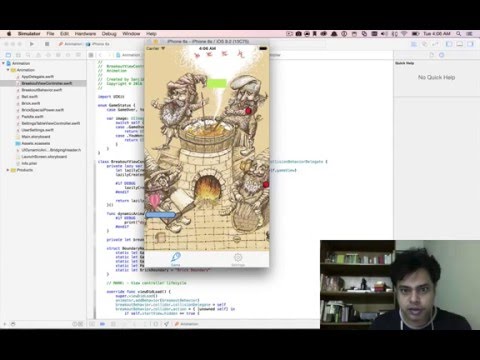480x360 pixels.
Task: Open Brick.swift in navigator
Action: 31,103
